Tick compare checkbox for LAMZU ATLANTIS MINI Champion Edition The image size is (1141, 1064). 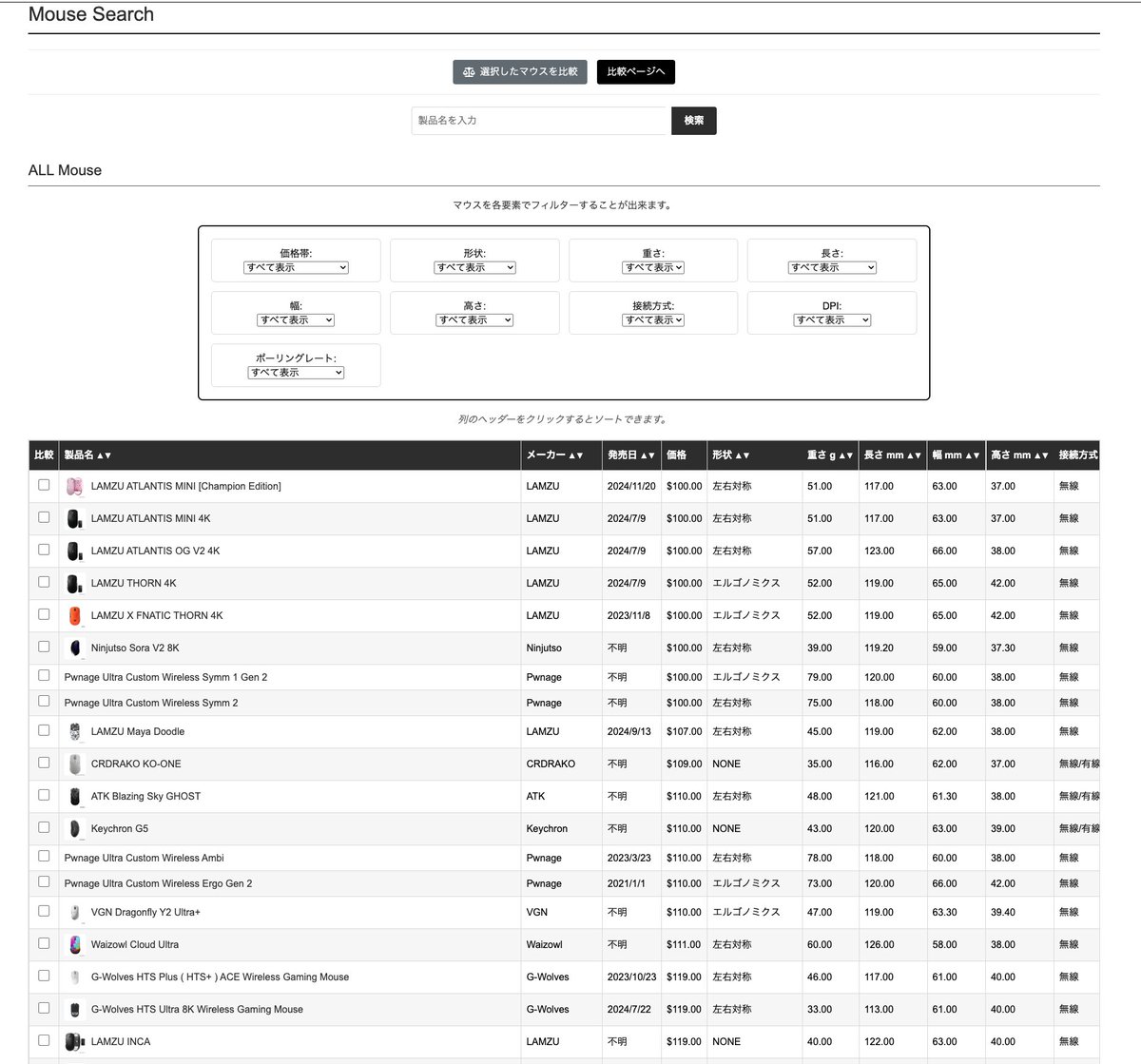pos(44,485)
